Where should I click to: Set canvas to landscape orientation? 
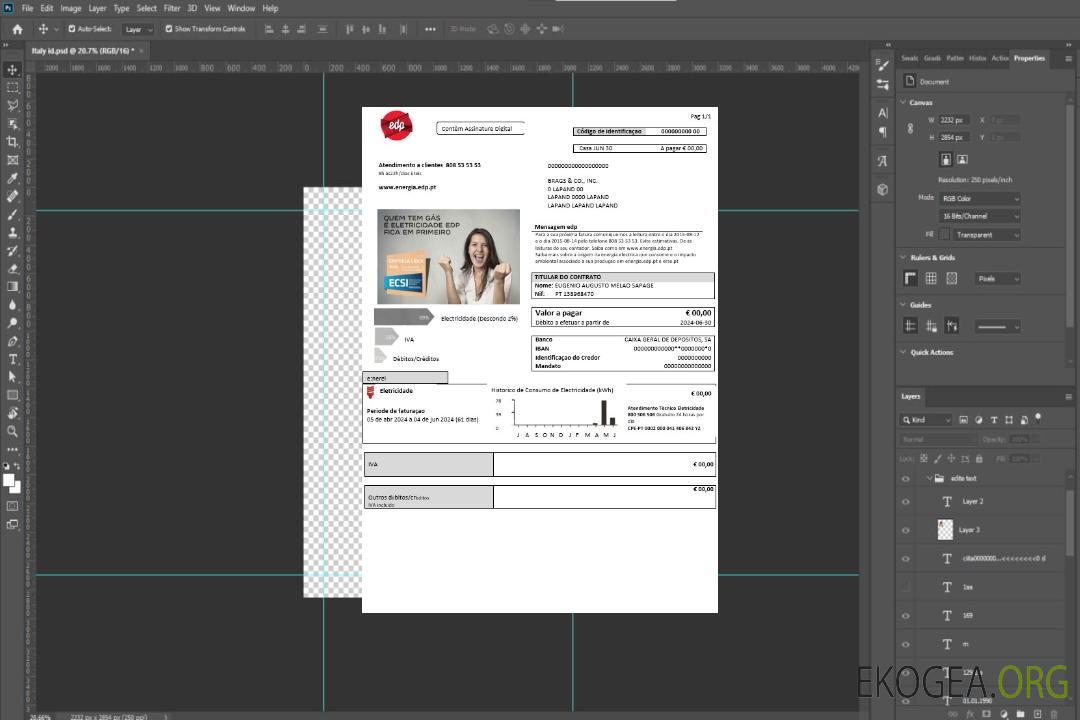coord(962,159)
